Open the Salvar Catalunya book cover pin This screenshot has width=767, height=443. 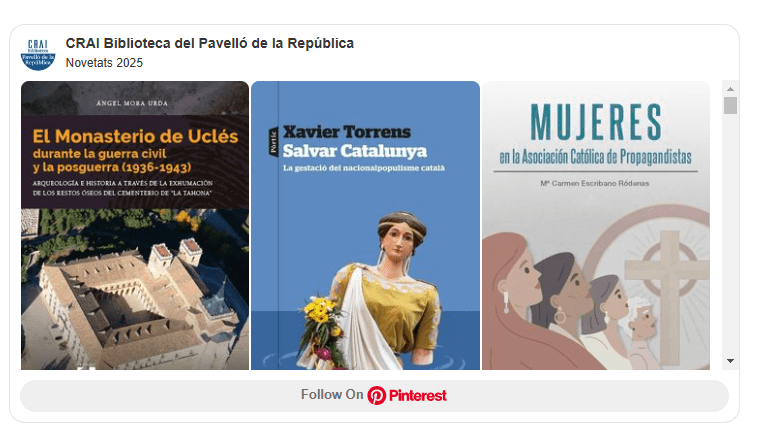click(365, 225)
